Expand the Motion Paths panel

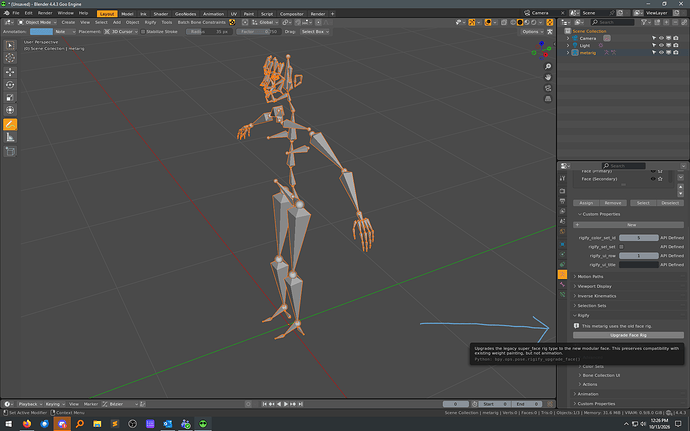tap(590, 276)
